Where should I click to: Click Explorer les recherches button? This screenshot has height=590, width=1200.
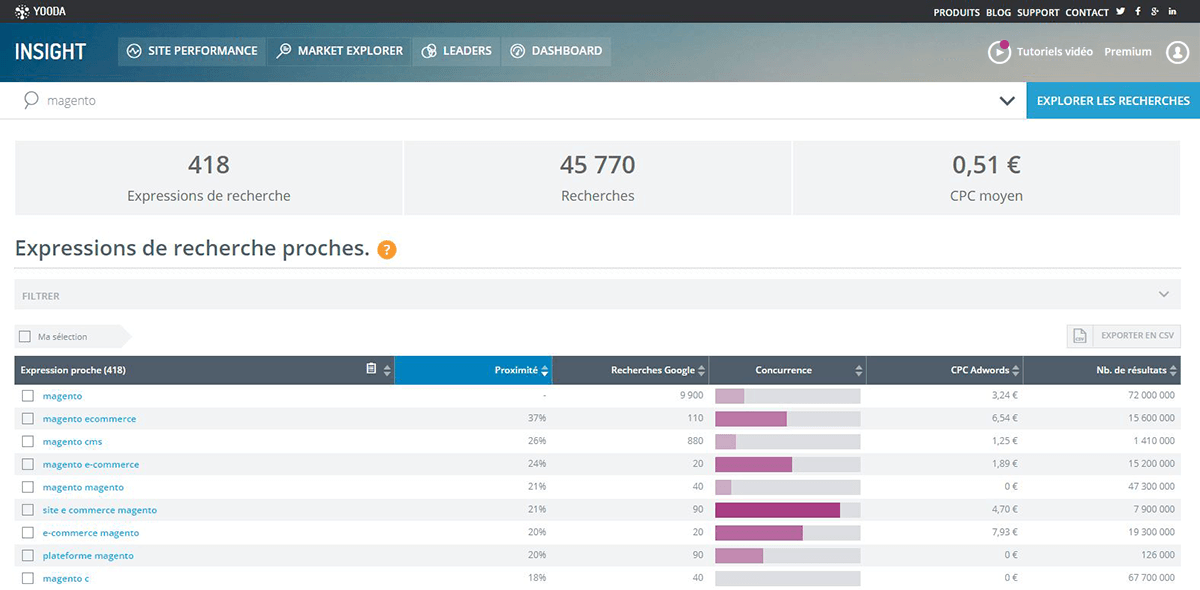[1113, 101]
